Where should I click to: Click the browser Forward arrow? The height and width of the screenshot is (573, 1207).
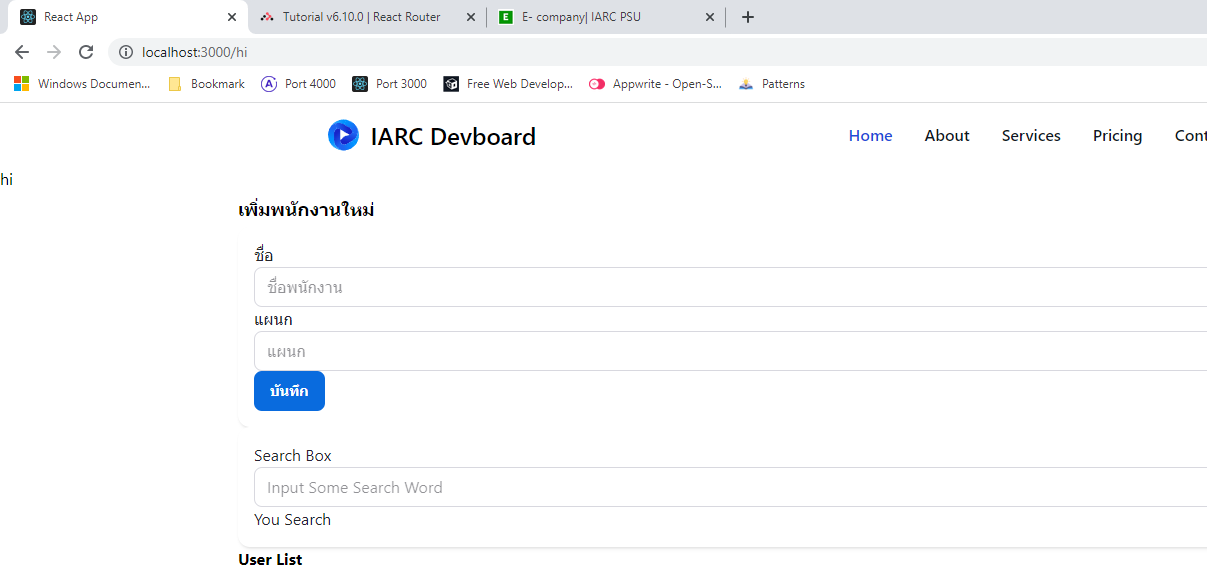(x=54, y=52)
